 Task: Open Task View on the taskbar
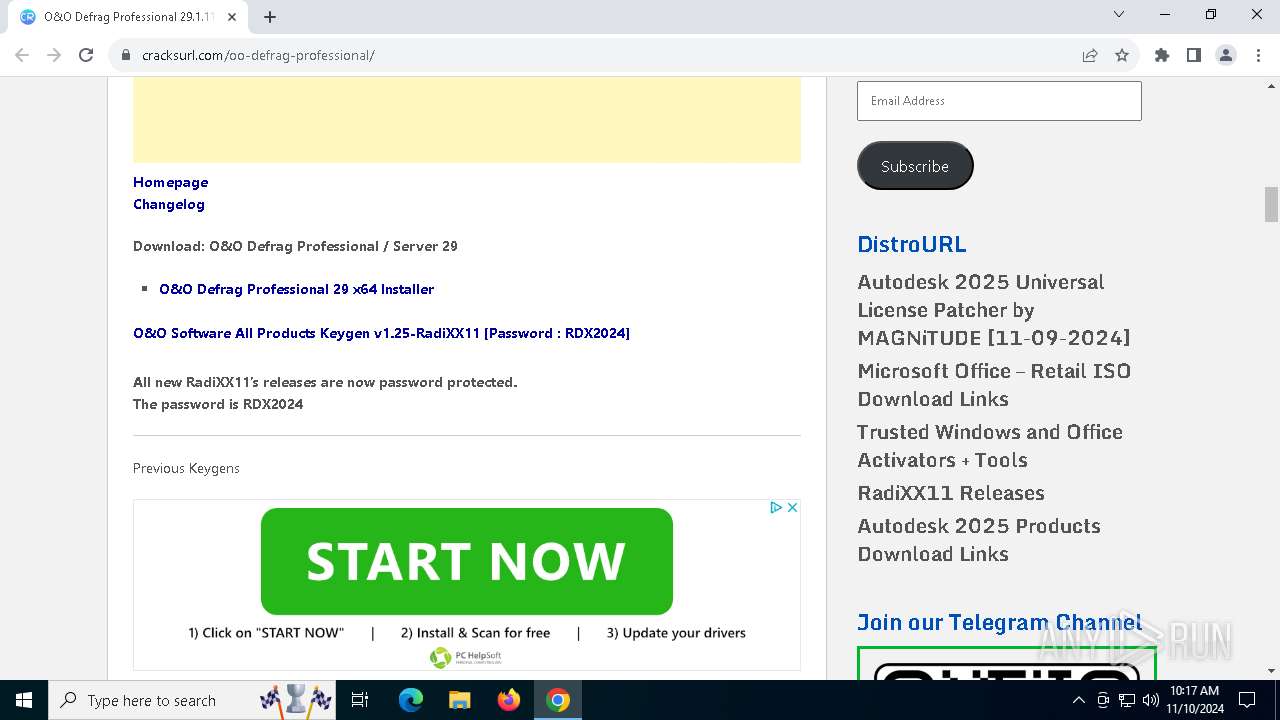pos(360,700)
